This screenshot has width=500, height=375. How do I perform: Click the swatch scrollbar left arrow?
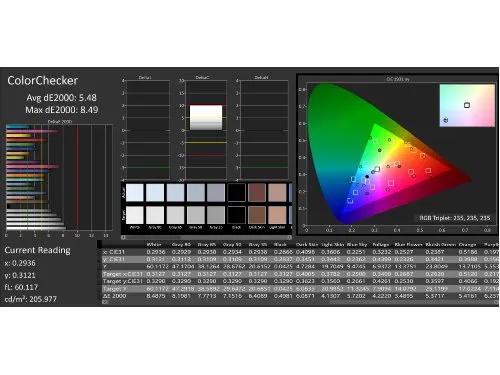123,237
